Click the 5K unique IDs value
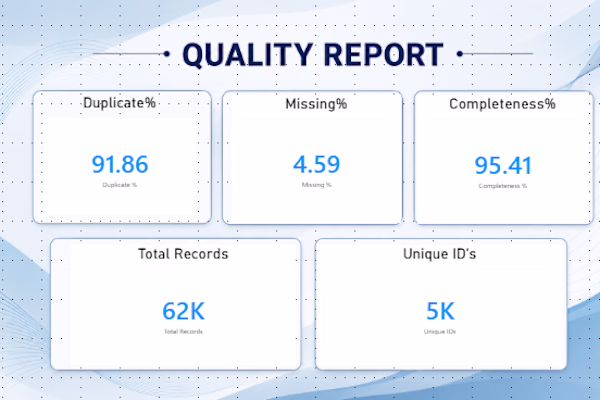This screenshot has width=600, height=400. (440, 311)
